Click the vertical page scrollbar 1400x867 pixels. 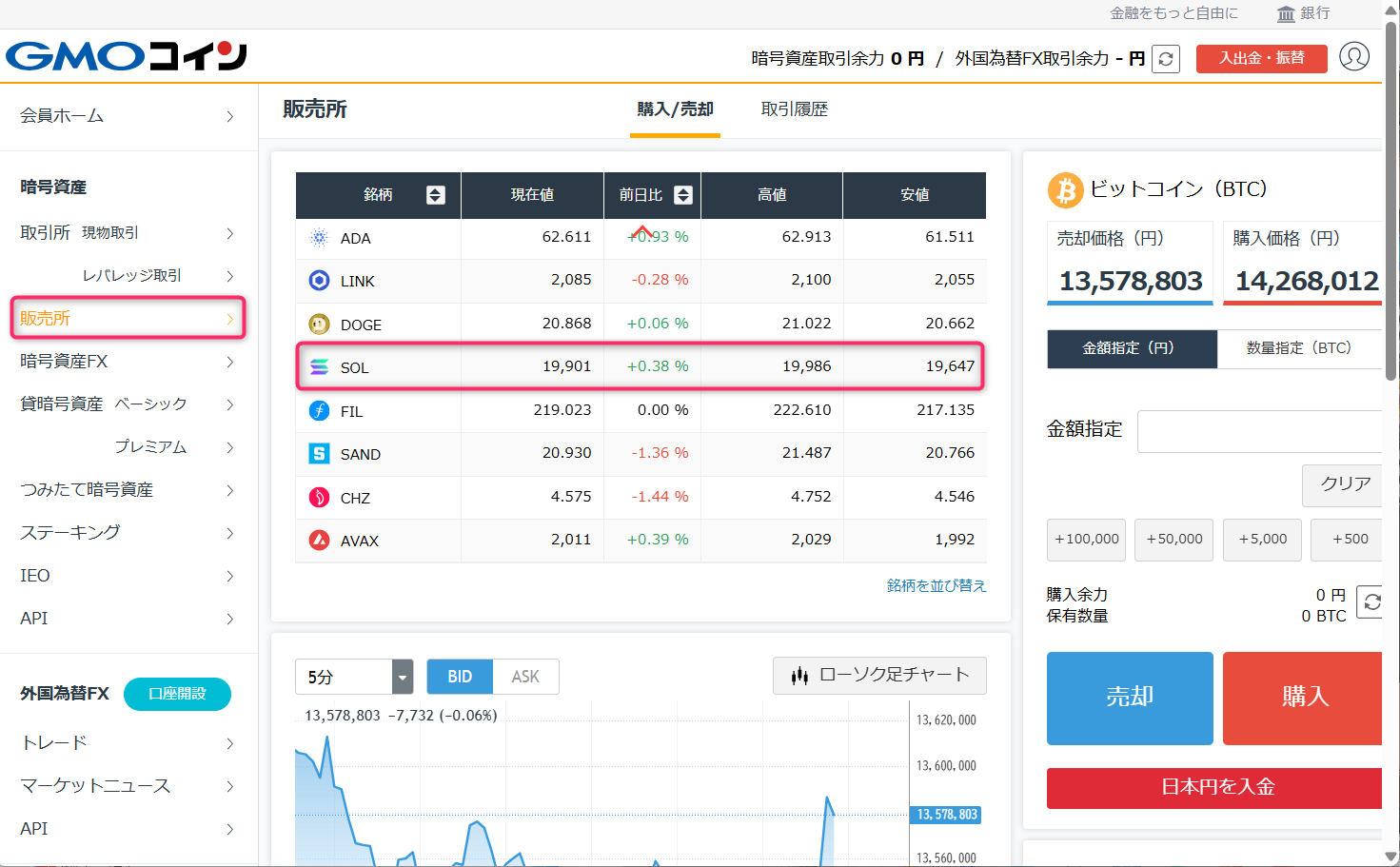point(1390,202)
